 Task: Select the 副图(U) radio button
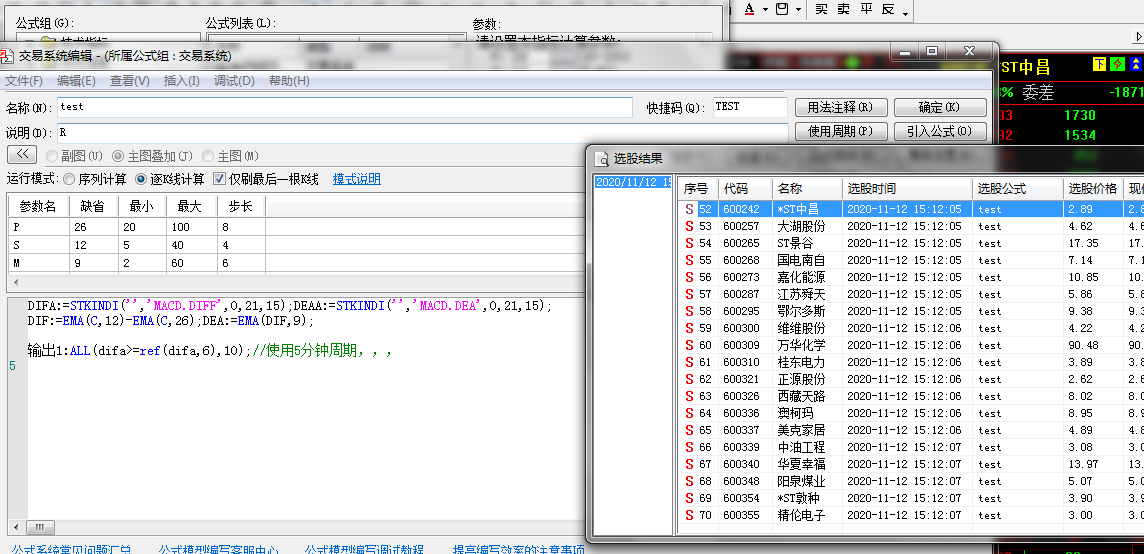tap(52, 156)
